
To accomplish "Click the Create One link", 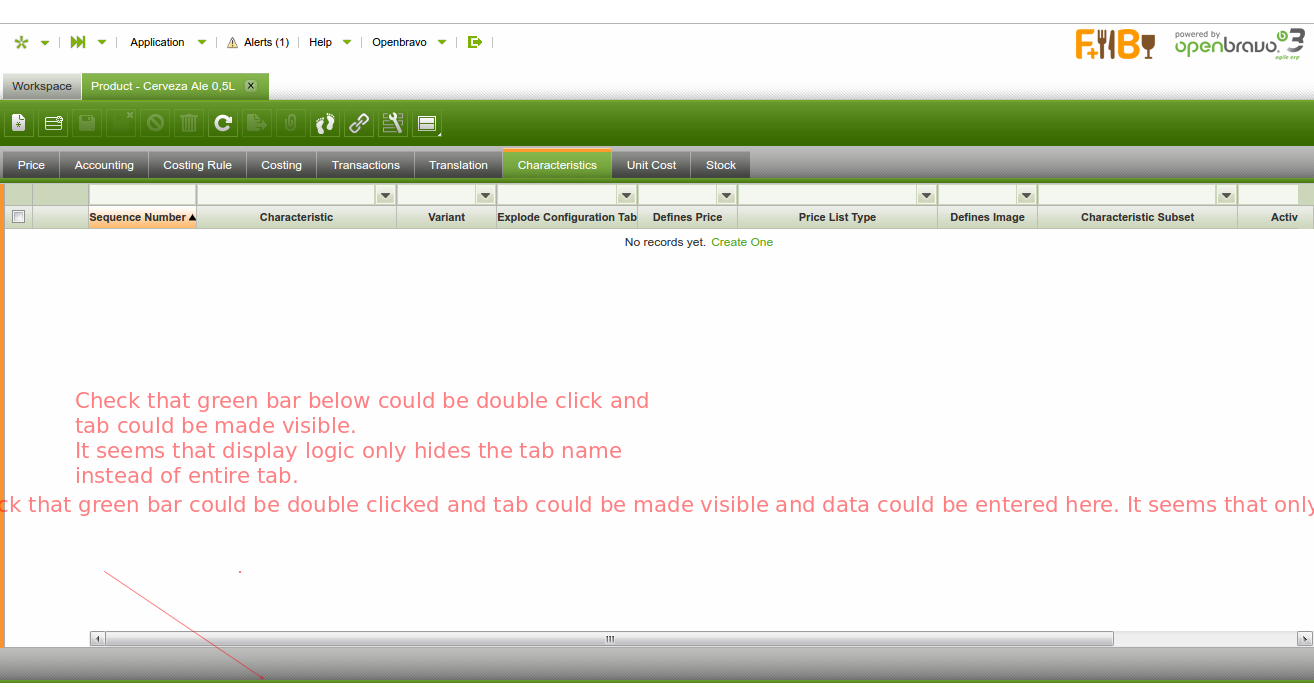I will [x=742, y=242].
